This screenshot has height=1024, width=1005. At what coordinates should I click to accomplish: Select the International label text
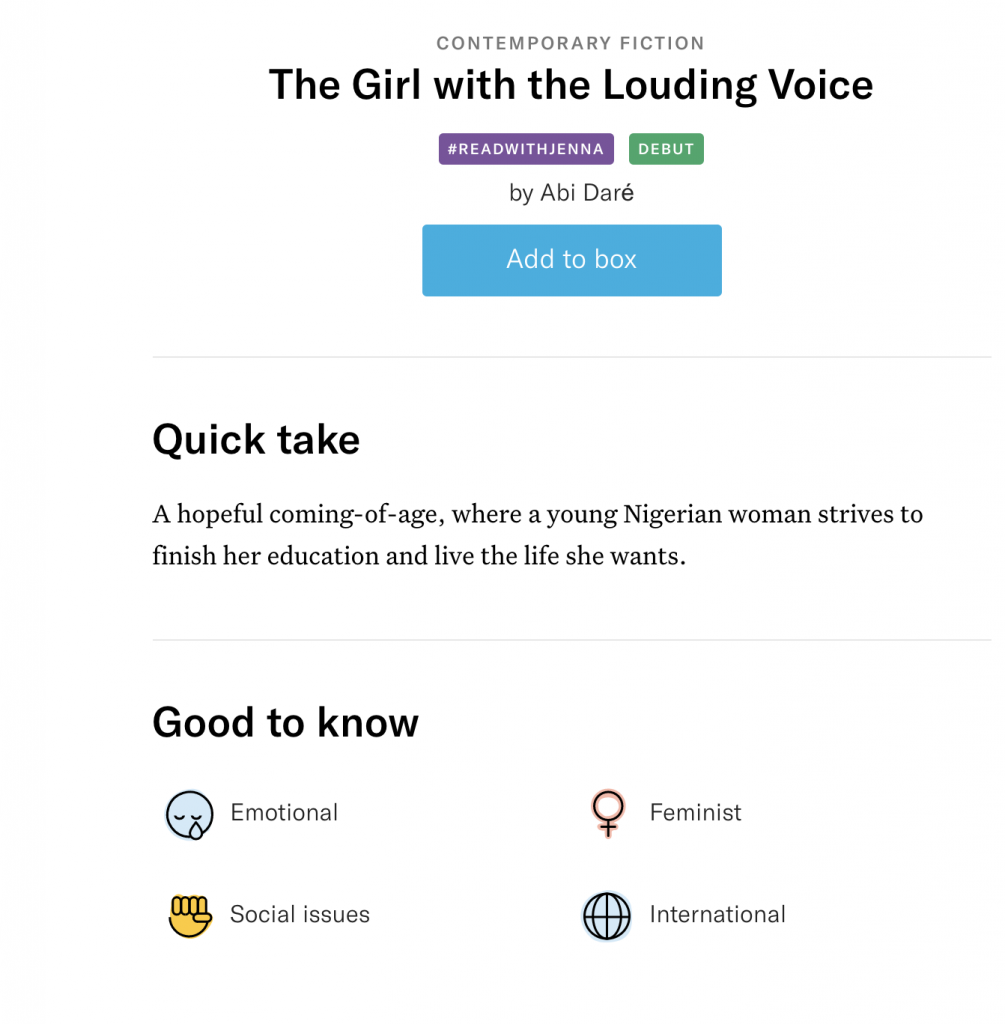[717, 915]
